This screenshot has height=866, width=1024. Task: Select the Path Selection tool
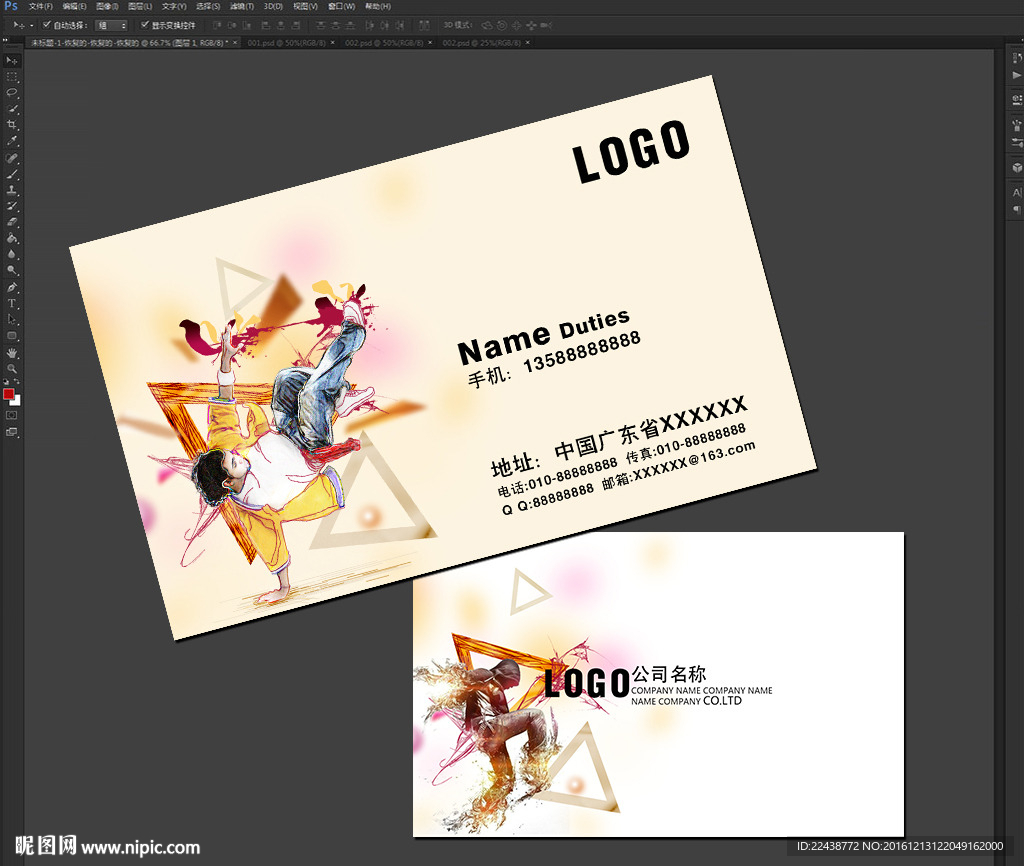[12, 319]
